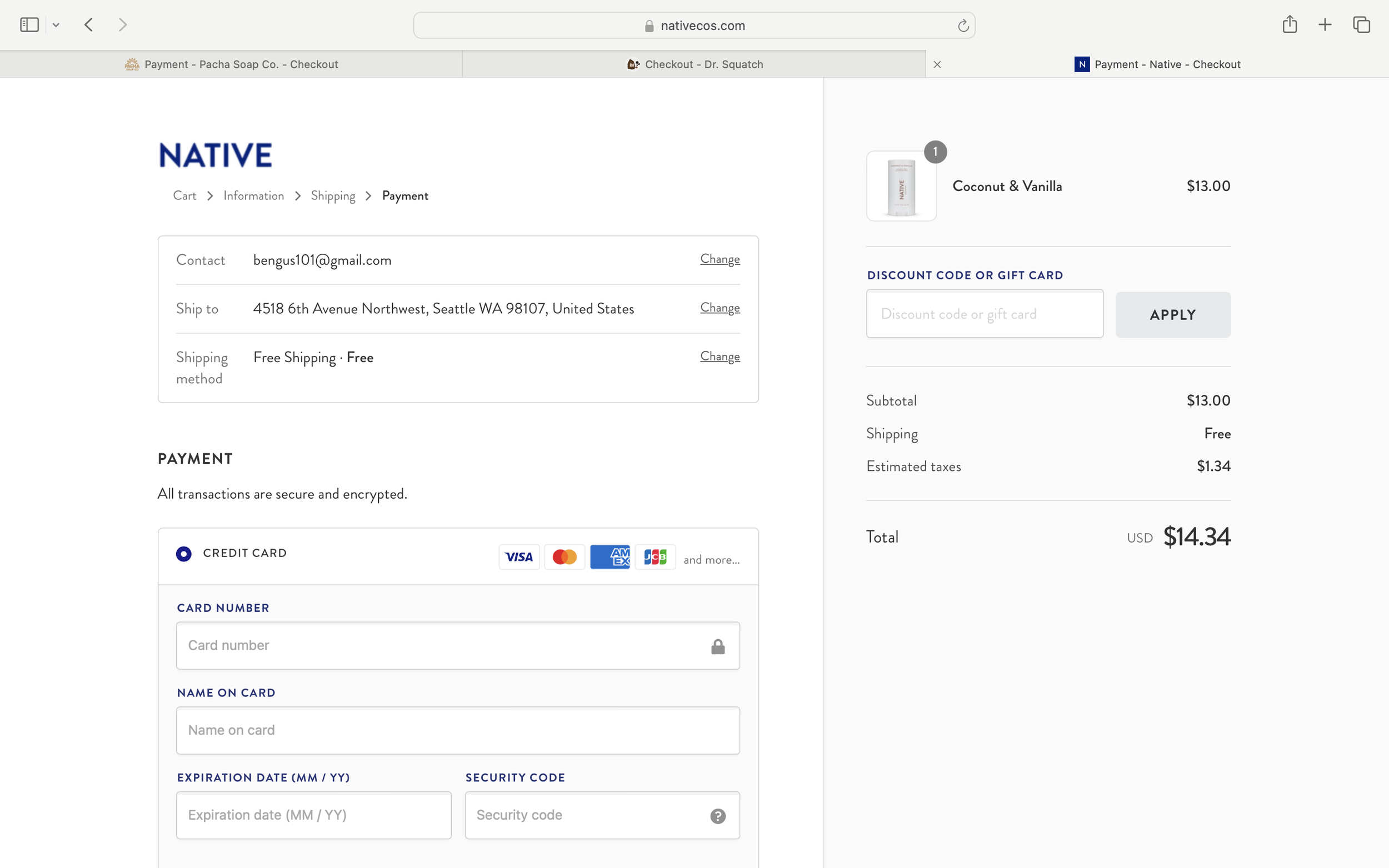This screenshot has height=868, width=1389.
Task: Change the contact email
Action: tap(720, 259)
